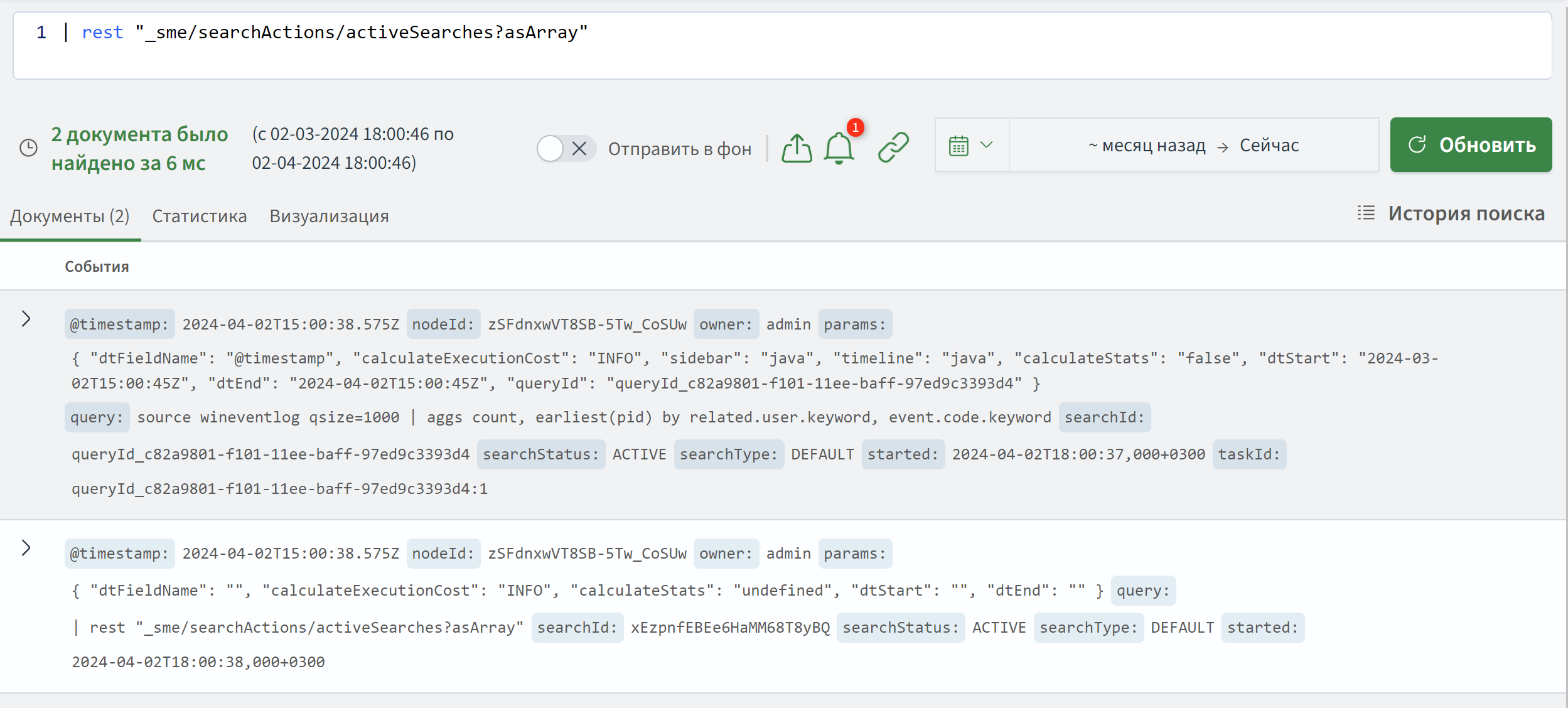Click 'searchId:' label in second document

577,628
